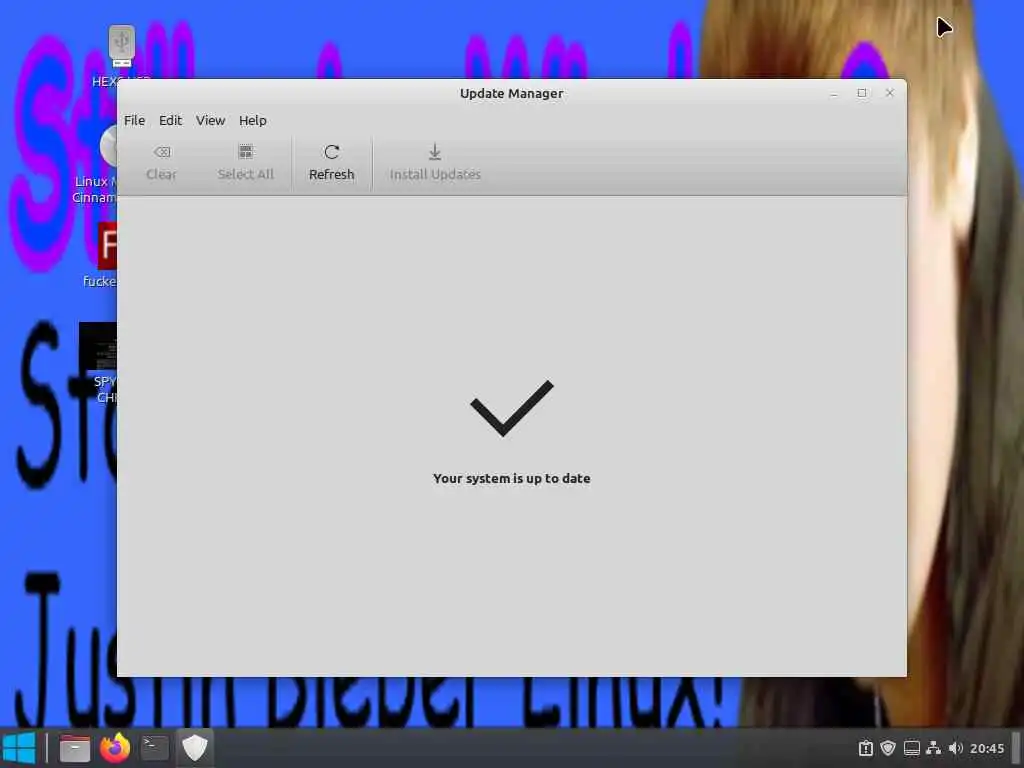The width and height of the screenshot is (1024, 768).
Task: Click the Update Manager shield taskbar entry
Action: (x=195, y=748)
